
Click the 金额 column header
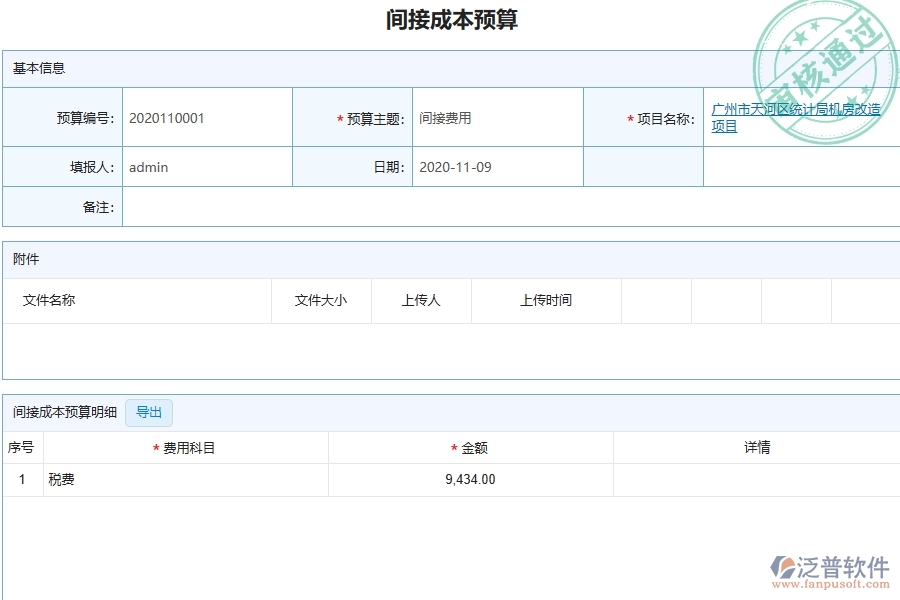(474, 448)
